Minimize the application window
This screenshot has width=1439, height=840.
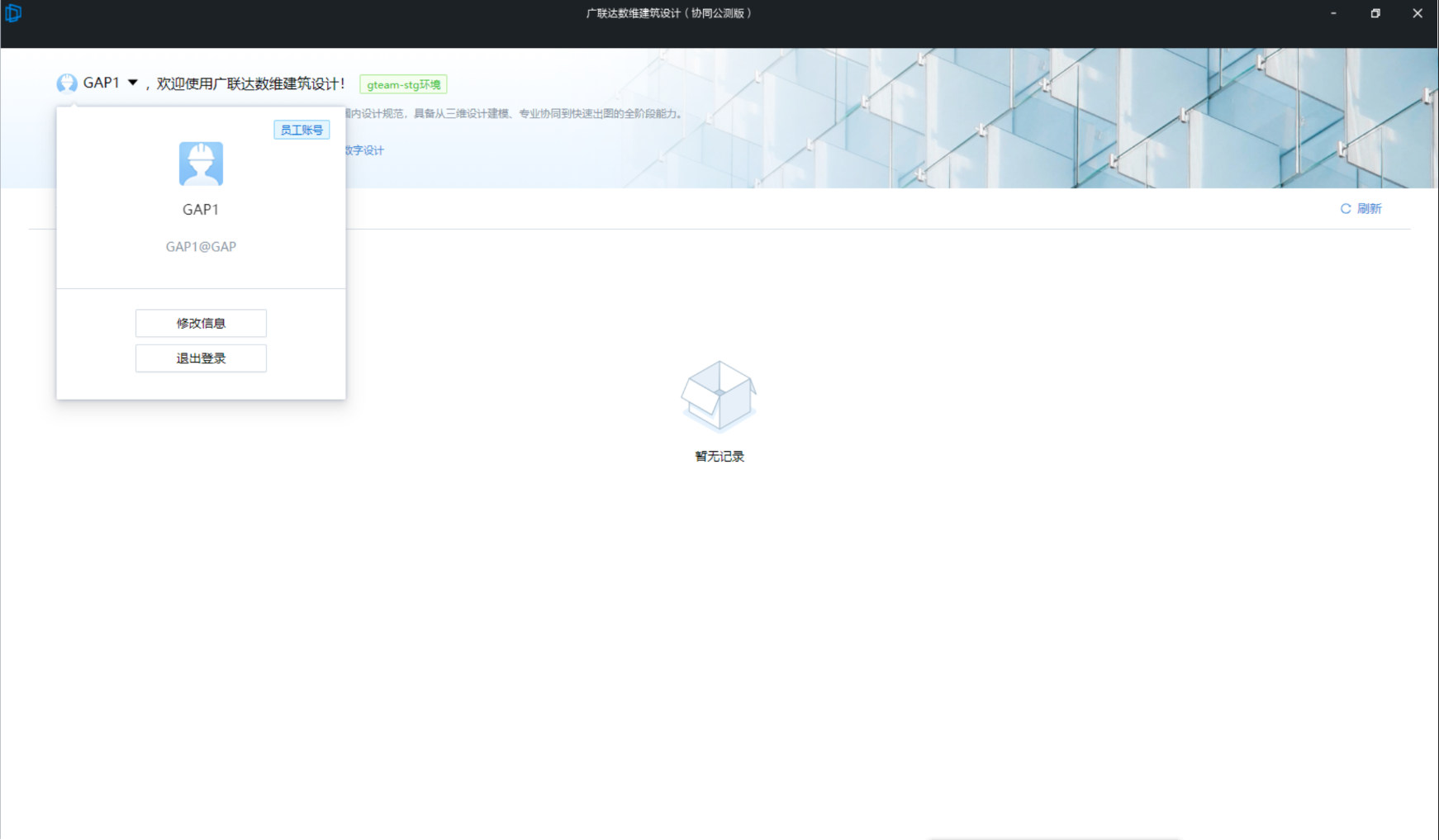[1333, 13]
